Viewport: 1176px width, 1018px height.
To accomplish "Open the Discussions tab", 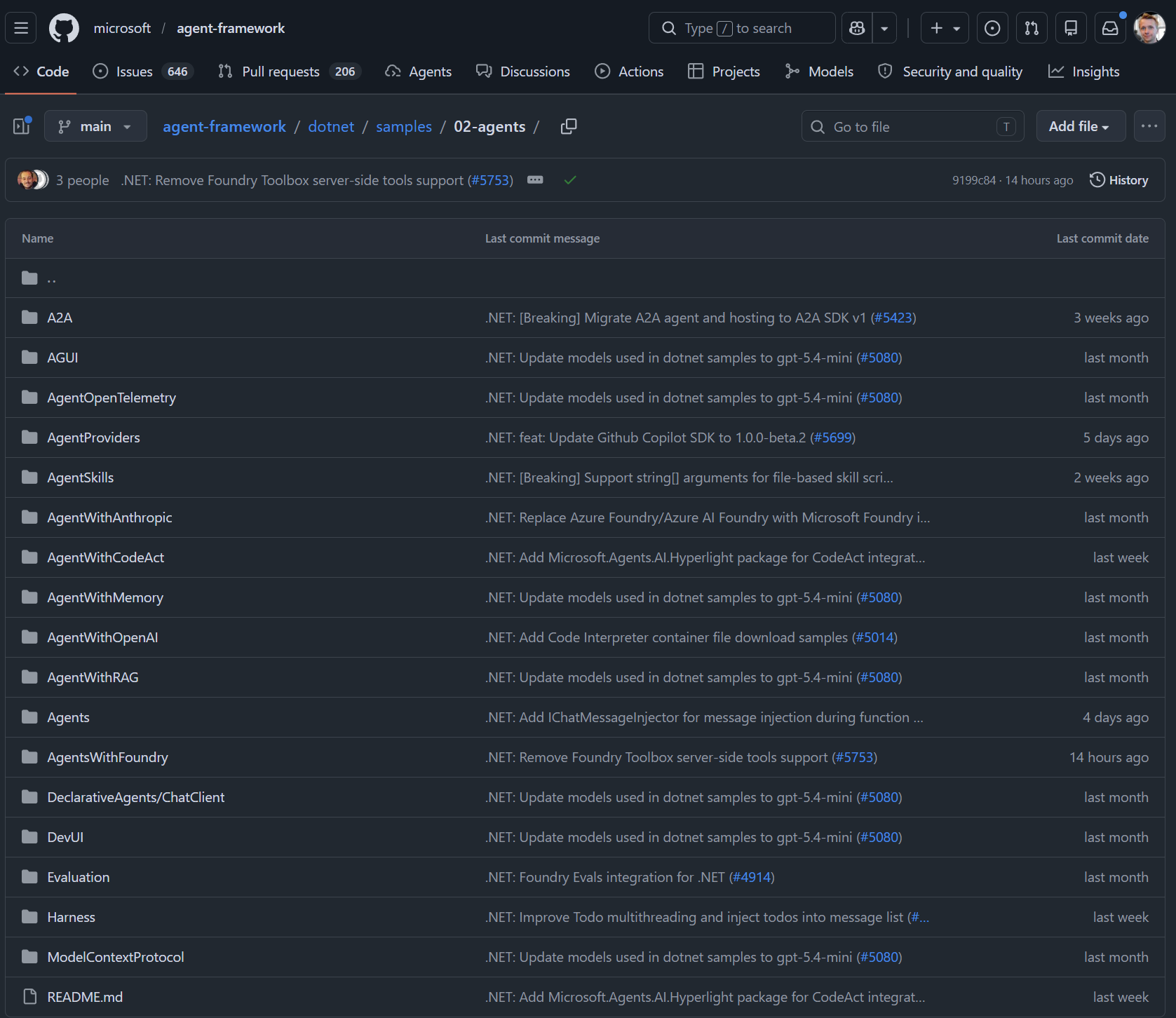I will point(523,72).
